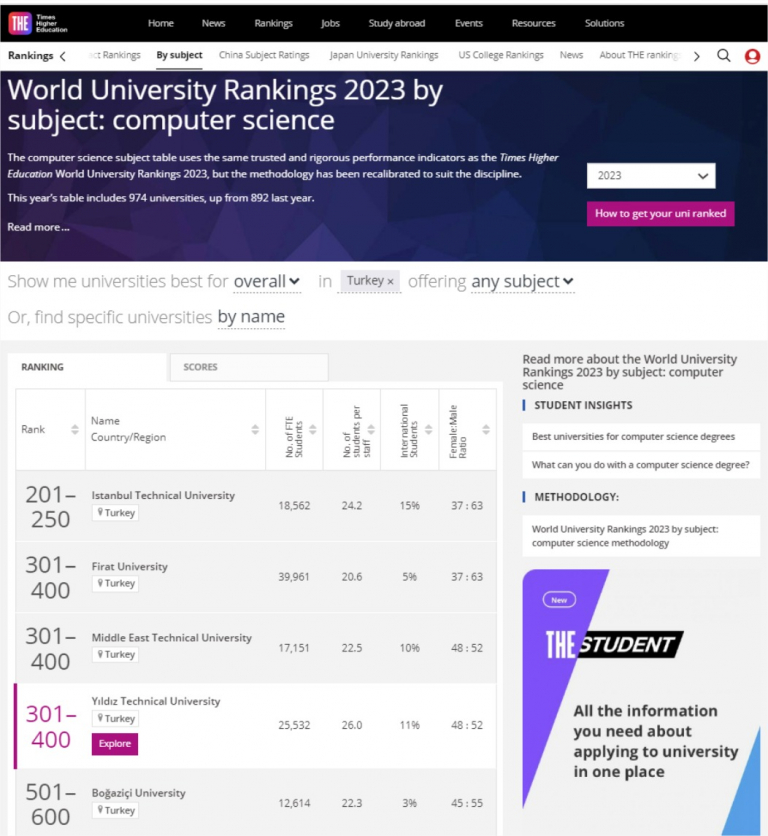This screenshot has height=836, width=768.
Task: Open the Rankings menu in top navigation
Action: [273, 23]
